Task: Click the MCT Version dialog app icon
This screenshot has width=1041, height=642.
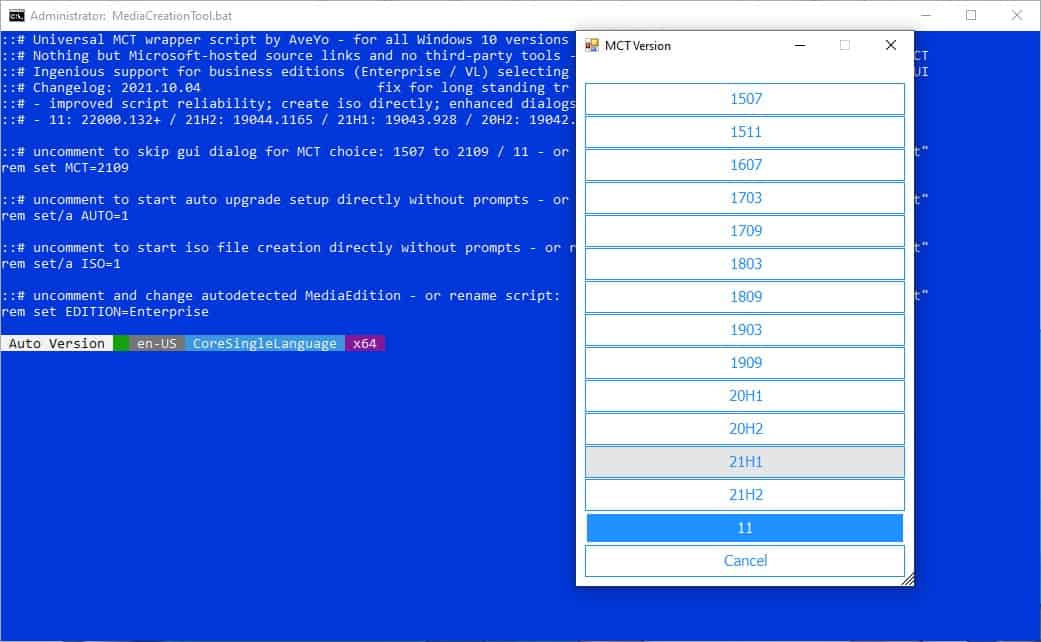Action: click(x=592, y=45)
